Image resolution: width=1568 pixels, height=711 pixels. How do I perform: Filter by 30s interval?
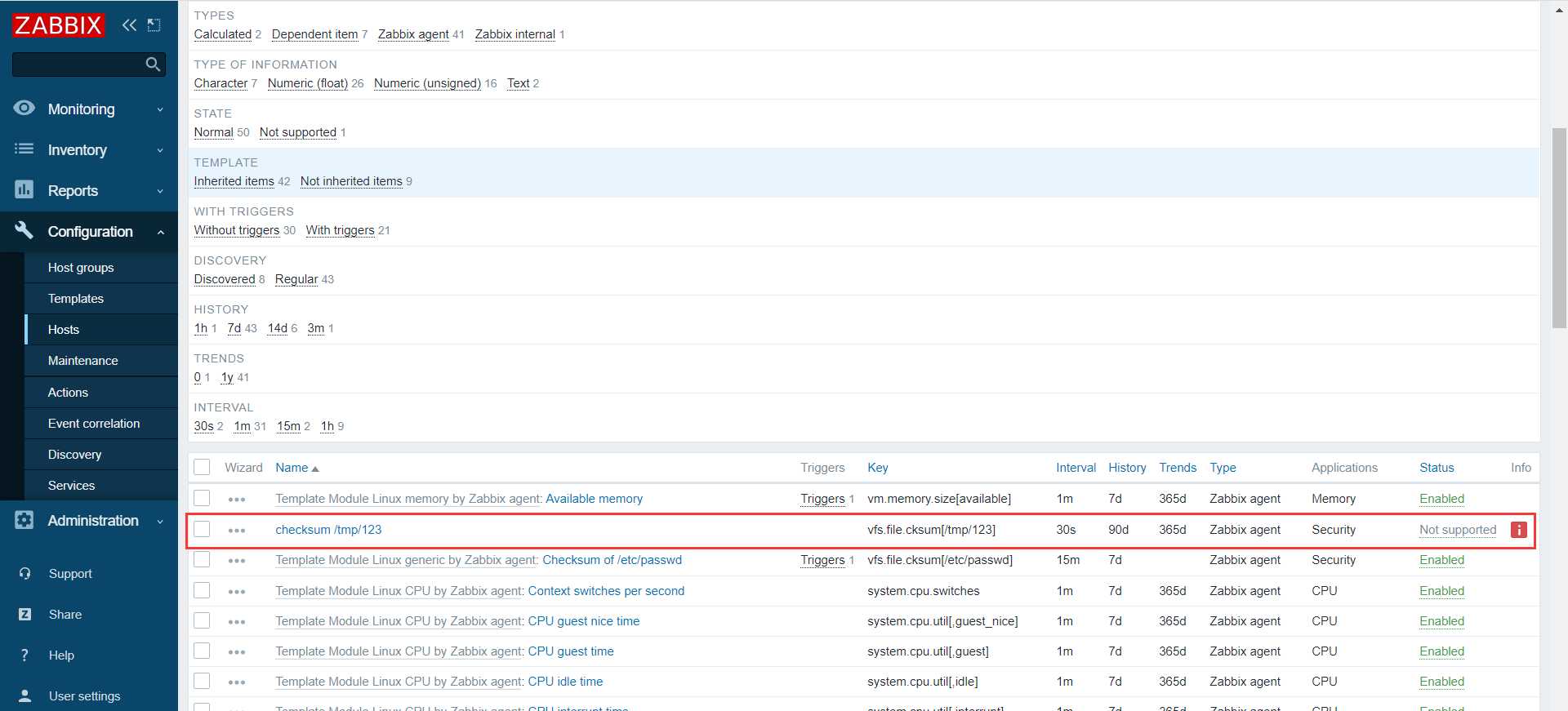click(x=203, y=426)
